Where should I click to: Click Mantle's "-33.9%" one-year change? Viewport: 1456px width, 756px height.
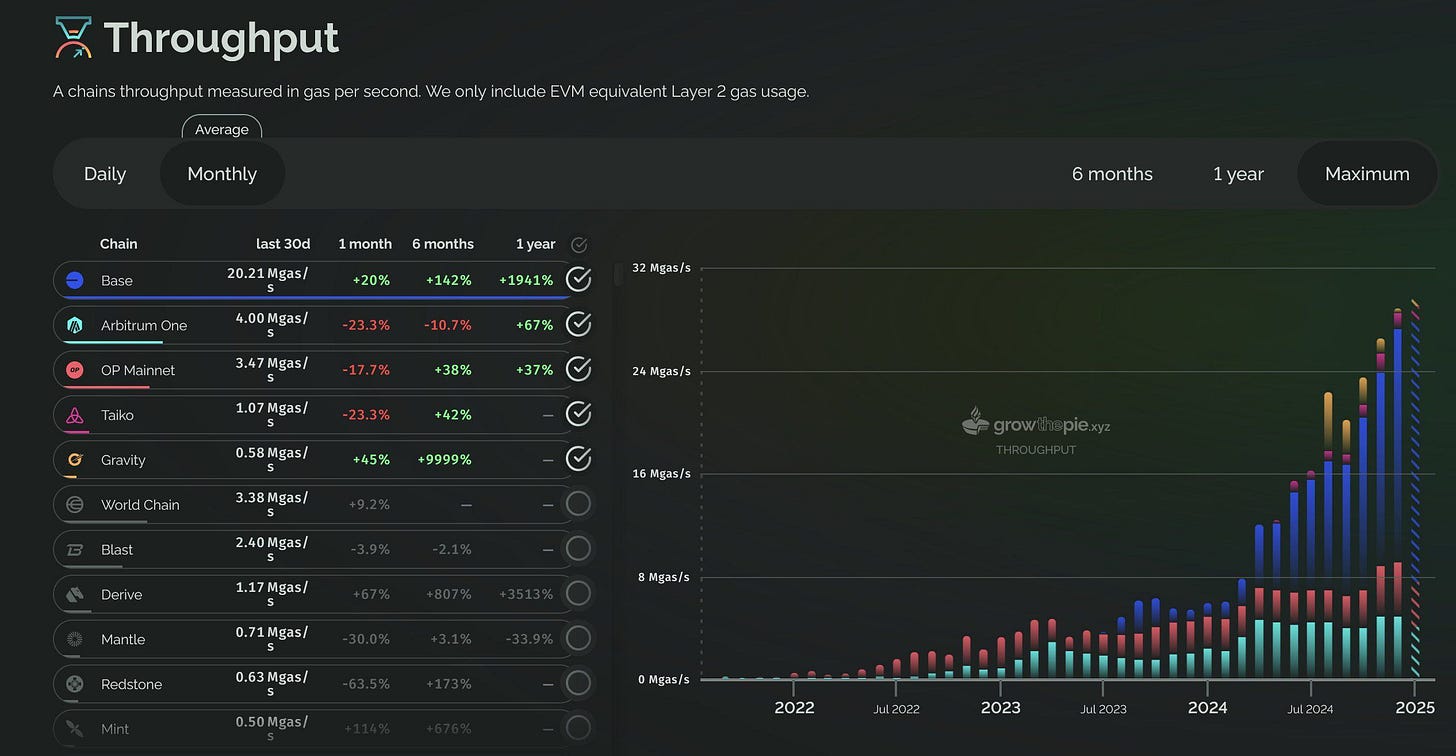pyautogui.click(x=530, y=639)
